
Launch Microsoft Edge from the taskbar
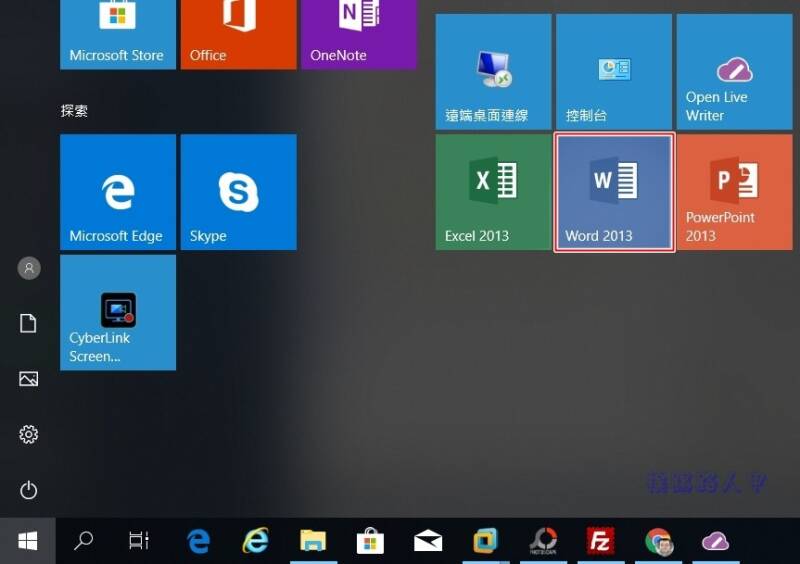click(x=198, y=541)
